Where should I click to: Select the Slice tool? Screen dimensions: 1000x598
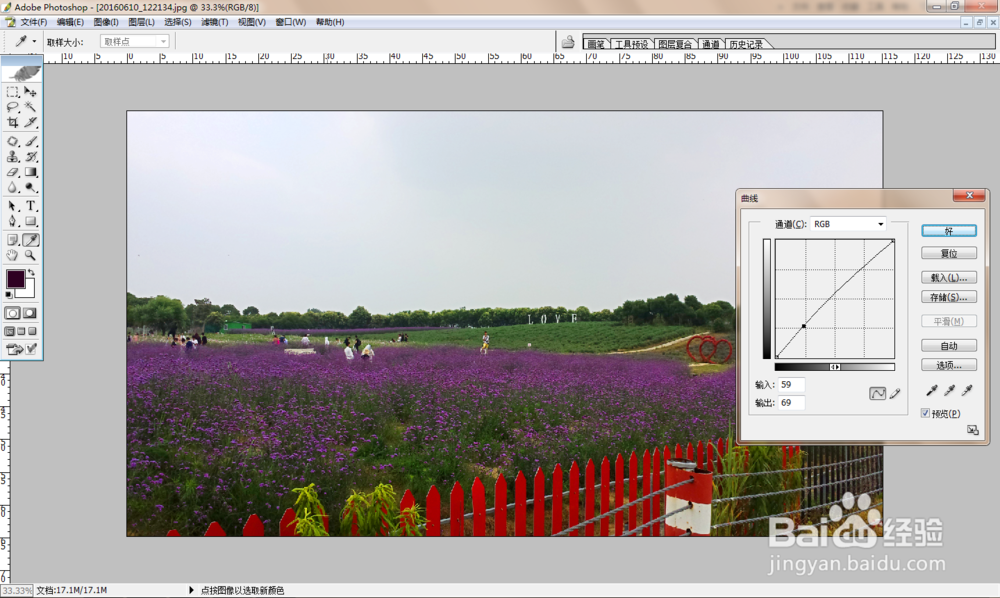coord(31,122)
